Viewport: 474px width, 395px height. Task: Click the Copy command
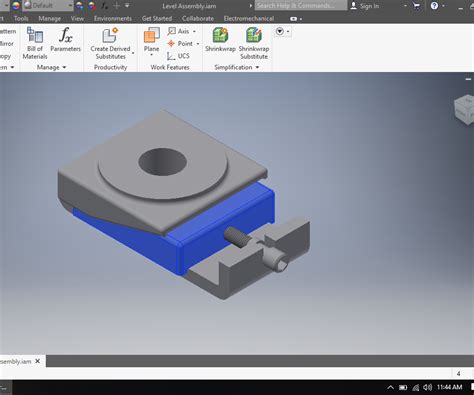tap(5, 56)
